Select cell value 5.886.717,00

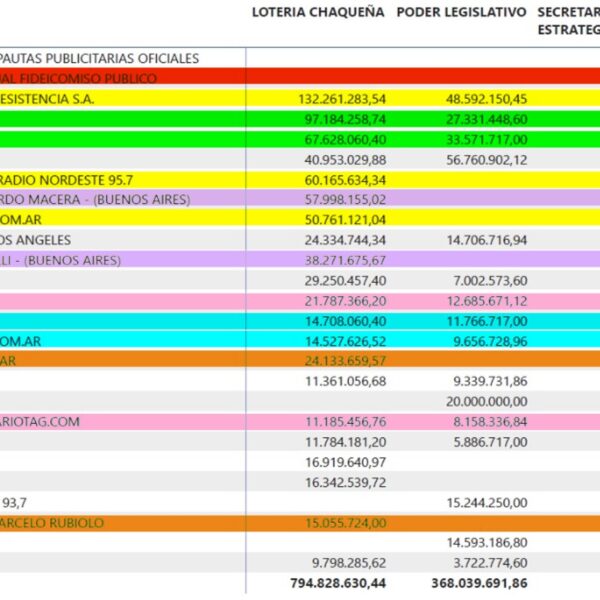490,442
